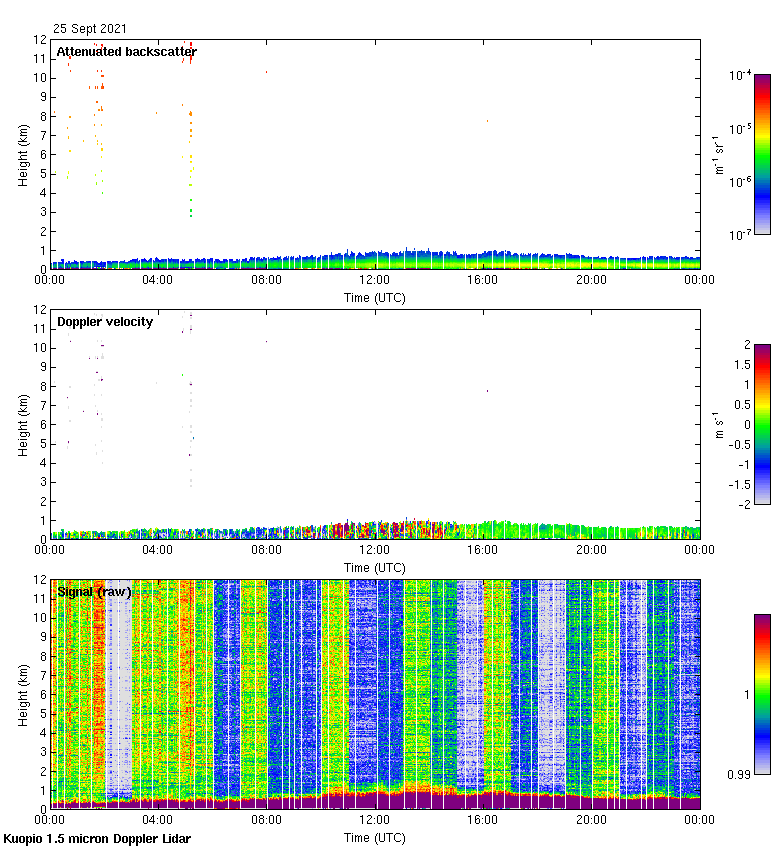
Task: Click 20:00 tick under the raw signal plot
Action: pos(590,822)
